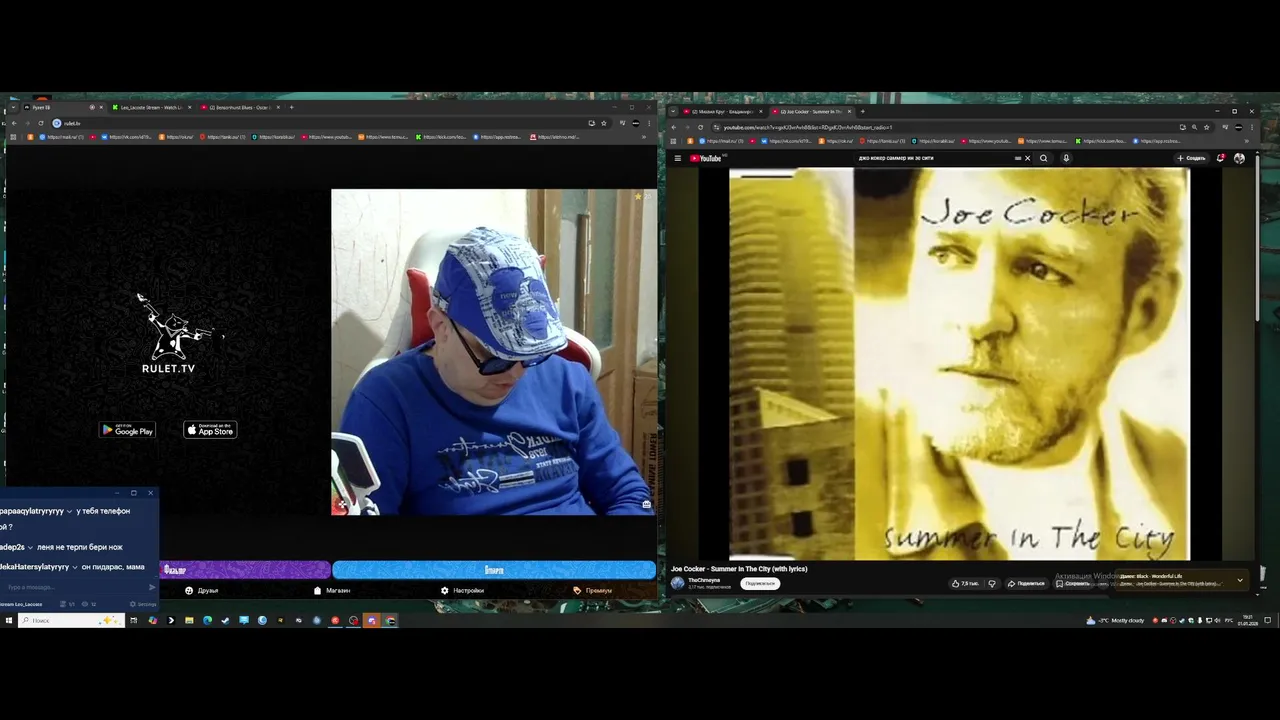1280x720 pixels.
Task: Clear the YouTube search box text
Action: click(1027, 158)
